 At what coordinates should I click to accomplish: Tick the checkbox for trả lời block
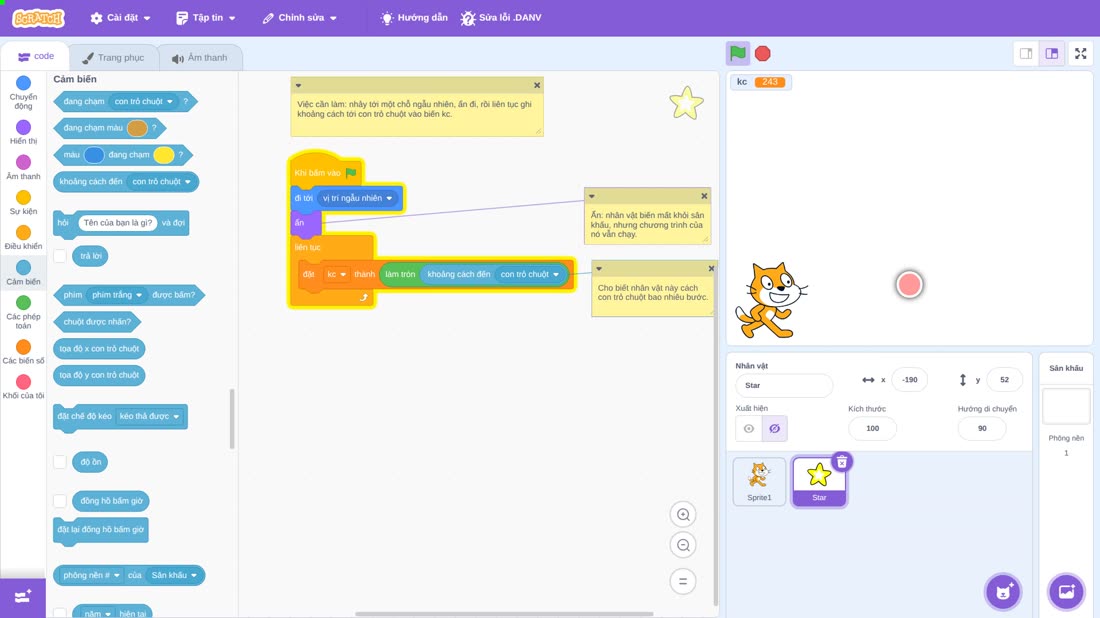[x=60, y=256]
